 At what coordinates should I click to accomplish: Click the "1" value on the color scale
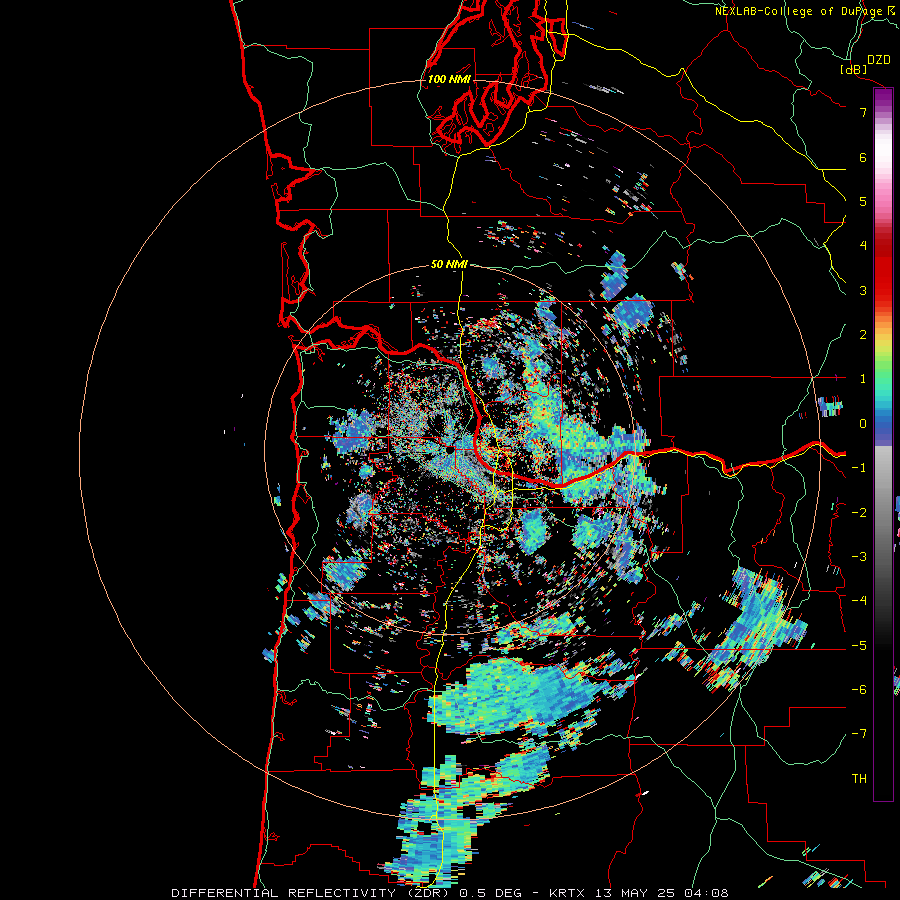(863, 379)
